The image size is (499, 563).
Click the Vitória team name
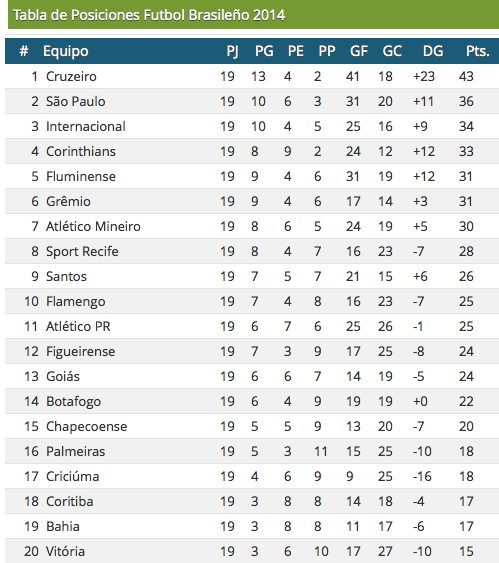tap(65, 551)
